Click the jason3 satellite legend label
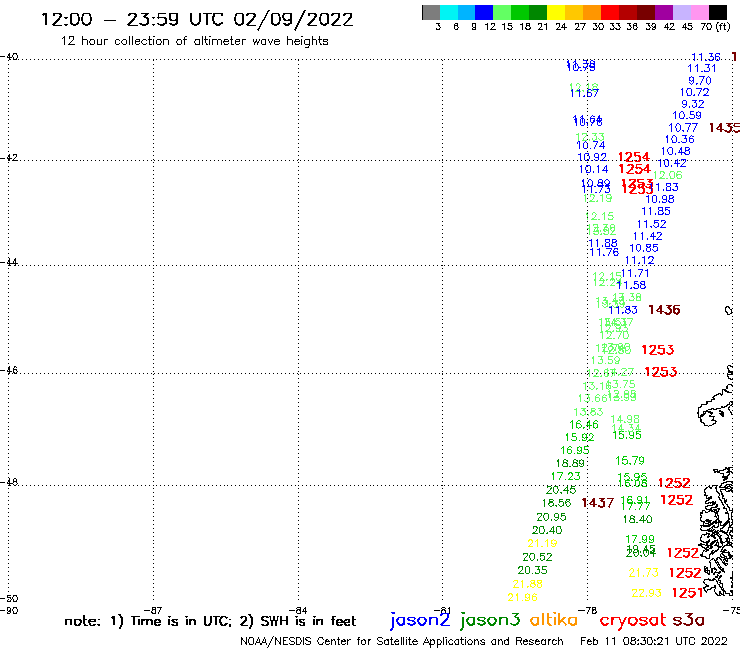This screenshot has width=740, height=650. (x=490, y=620)
